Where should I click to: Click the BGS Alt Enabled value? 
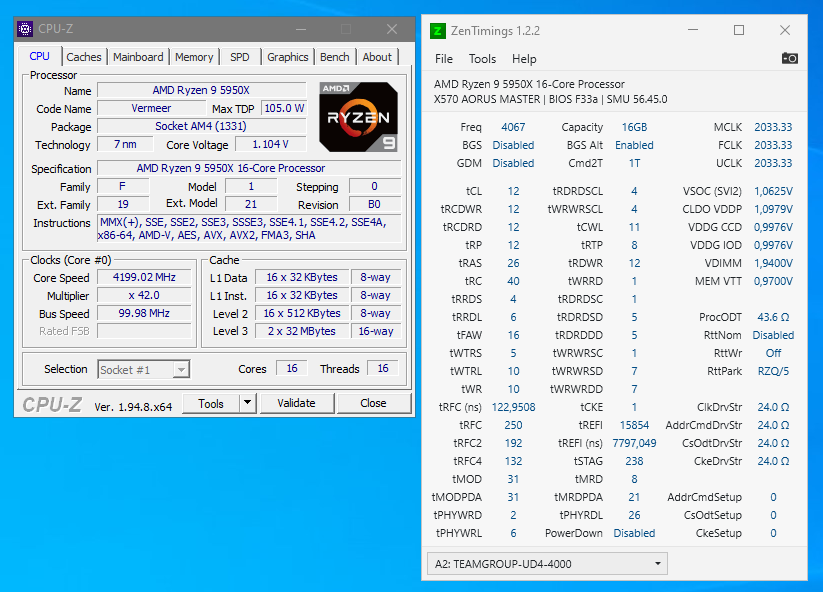click(x=634, y=145)
